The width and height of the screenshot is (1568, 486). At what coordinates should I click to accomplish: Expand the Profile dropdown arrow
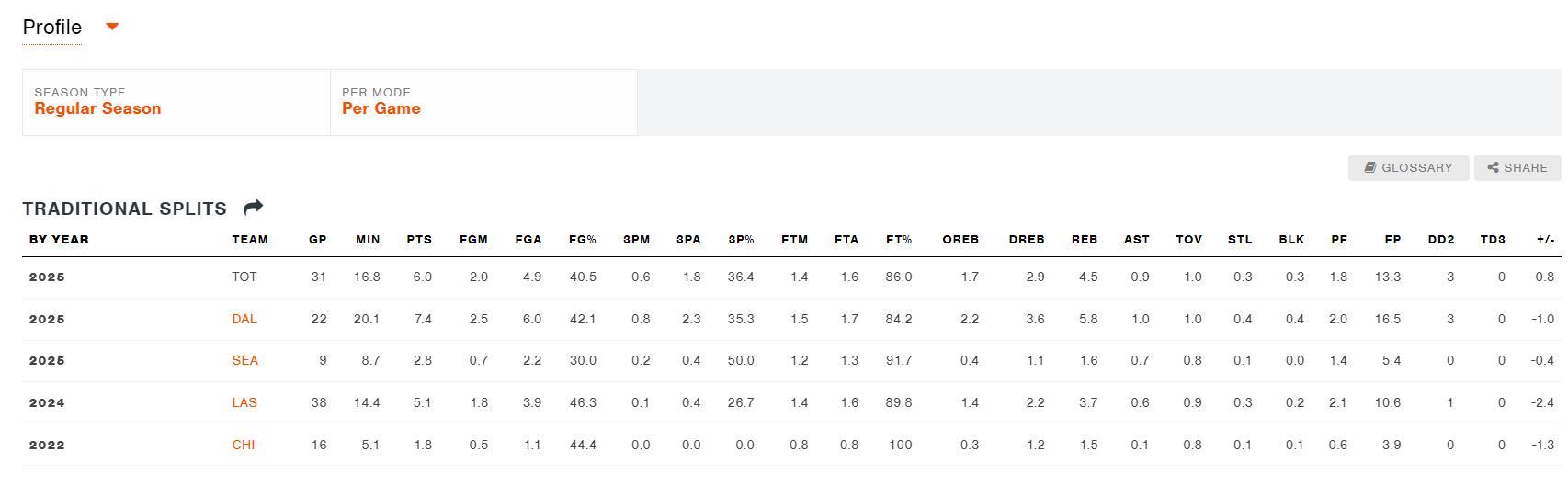click(x=112, y=27)
